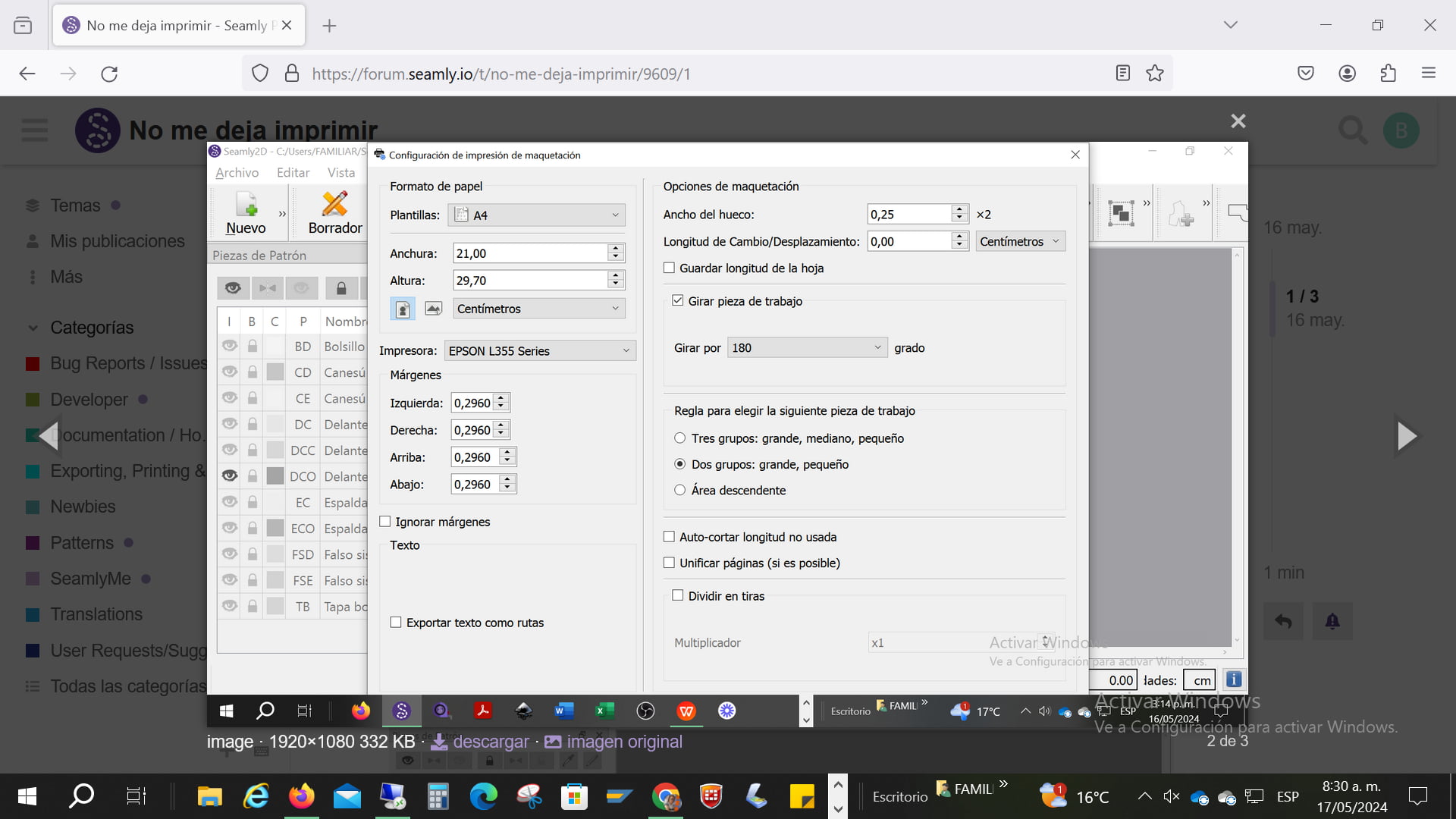This screenshot has width=1456, height=819.
Task: Bookmark this page with the star icon
Action: pyautogui.click(x=1155, y=74)
